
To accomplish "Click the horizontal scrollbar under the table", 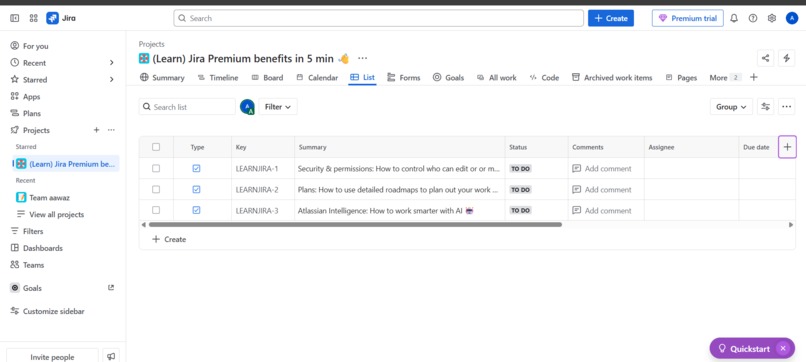I will click(355, 225).
